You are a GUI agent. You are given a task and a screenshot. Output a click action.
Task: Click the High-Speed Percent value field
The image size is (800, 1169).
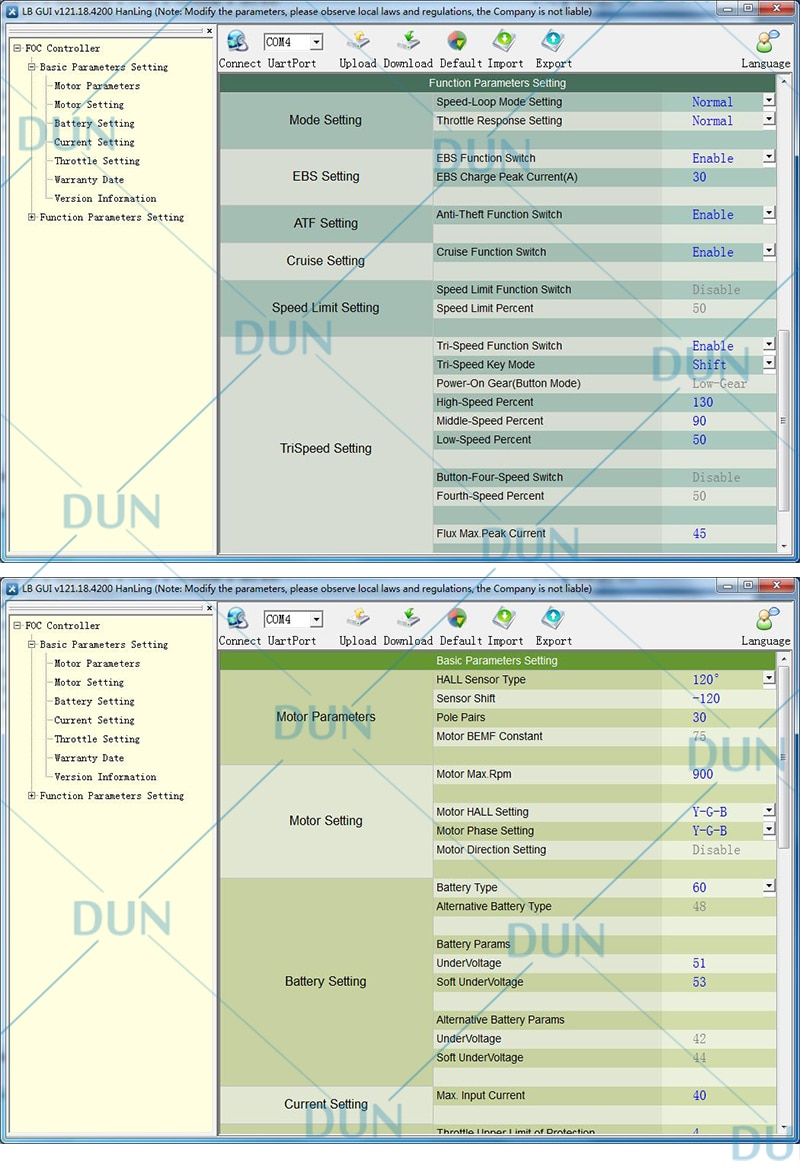tap(718, 402)
